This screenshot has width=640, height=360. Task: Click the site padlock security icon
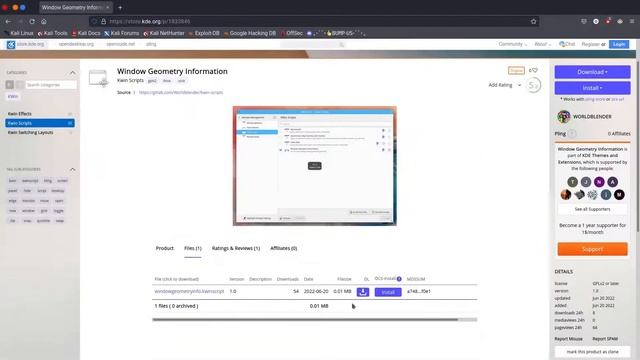click(x=103, y=21)
